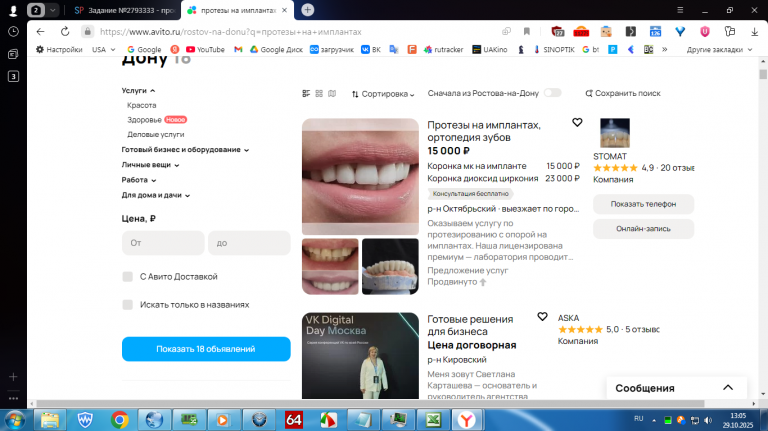Click the Сохранить поиск link
768x431 pixels.
(623, 93)
